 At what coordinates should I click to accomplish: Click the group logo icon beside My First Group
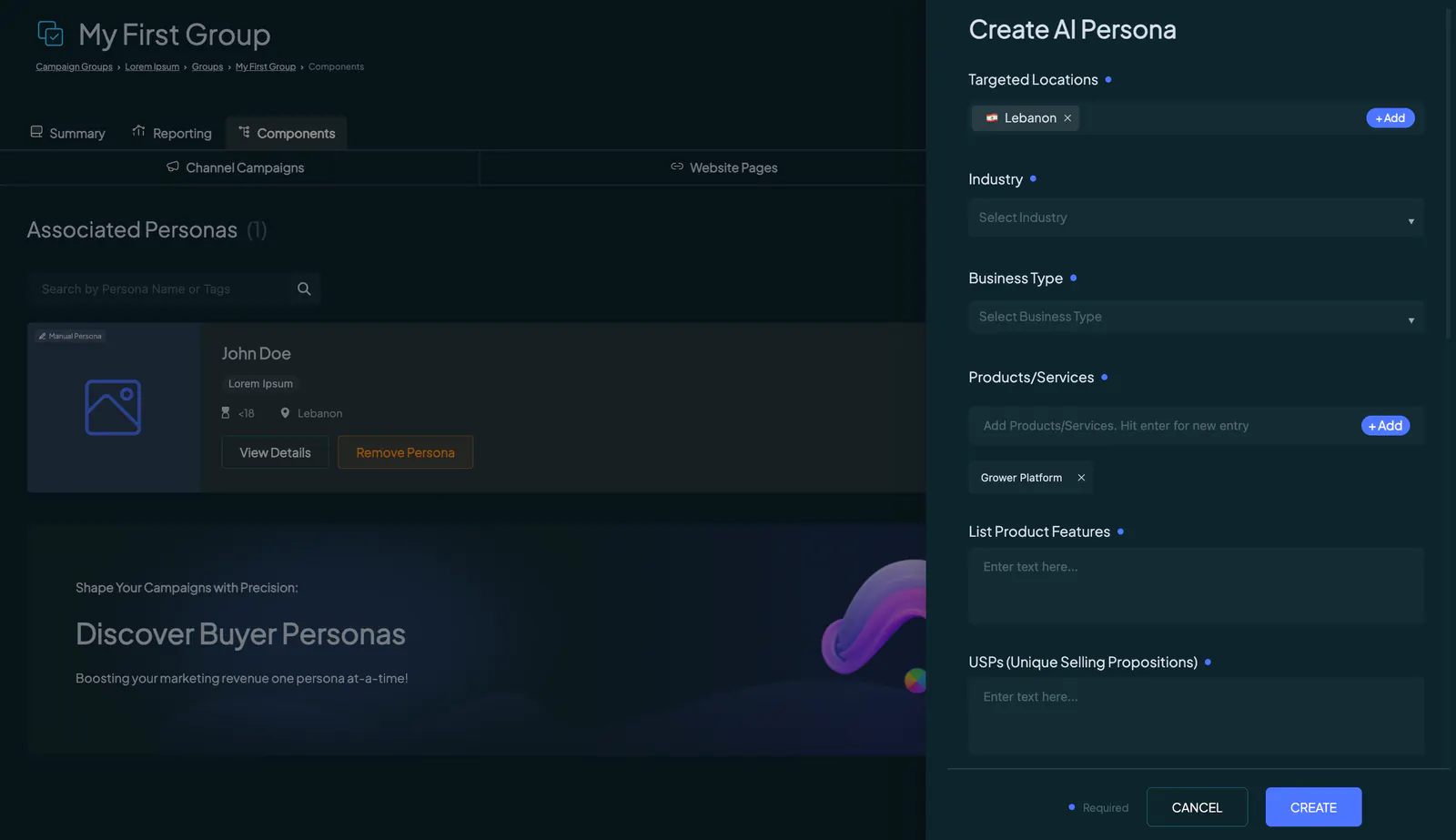(x=51, y=34)
